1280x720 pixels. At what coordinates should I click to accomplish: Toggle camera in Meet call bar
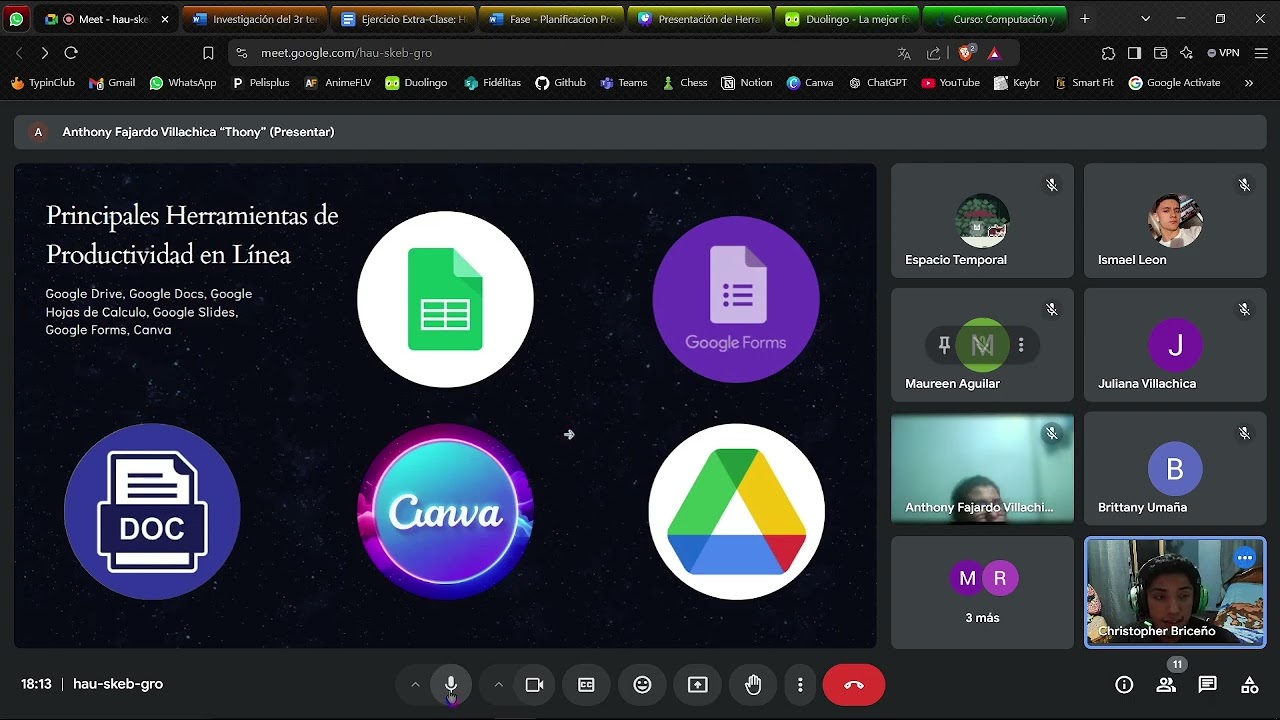[535, 685]
